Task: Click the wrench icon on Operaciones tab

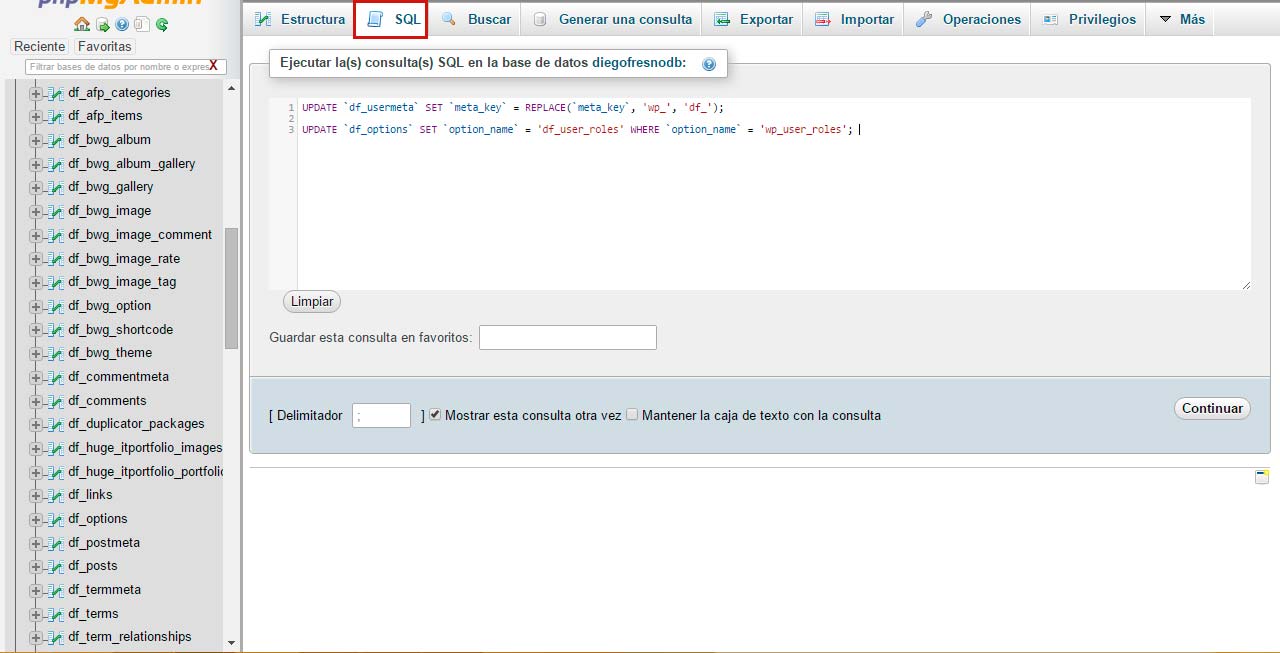Action: (x=924, y=18)
